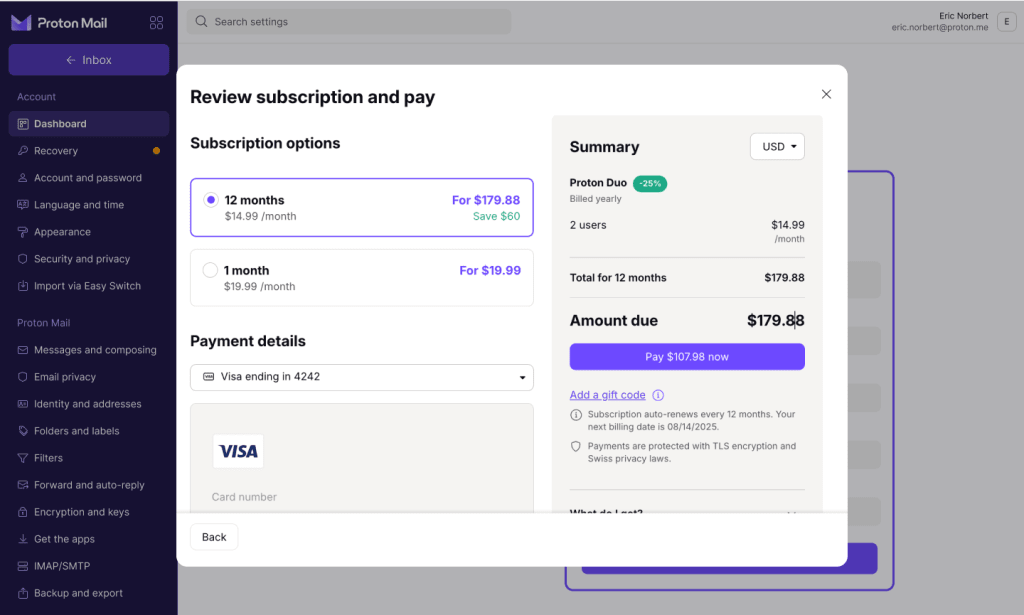Click the Proton Mail logo
This screenshot has height=615, width=1024.
click(59, 23)
